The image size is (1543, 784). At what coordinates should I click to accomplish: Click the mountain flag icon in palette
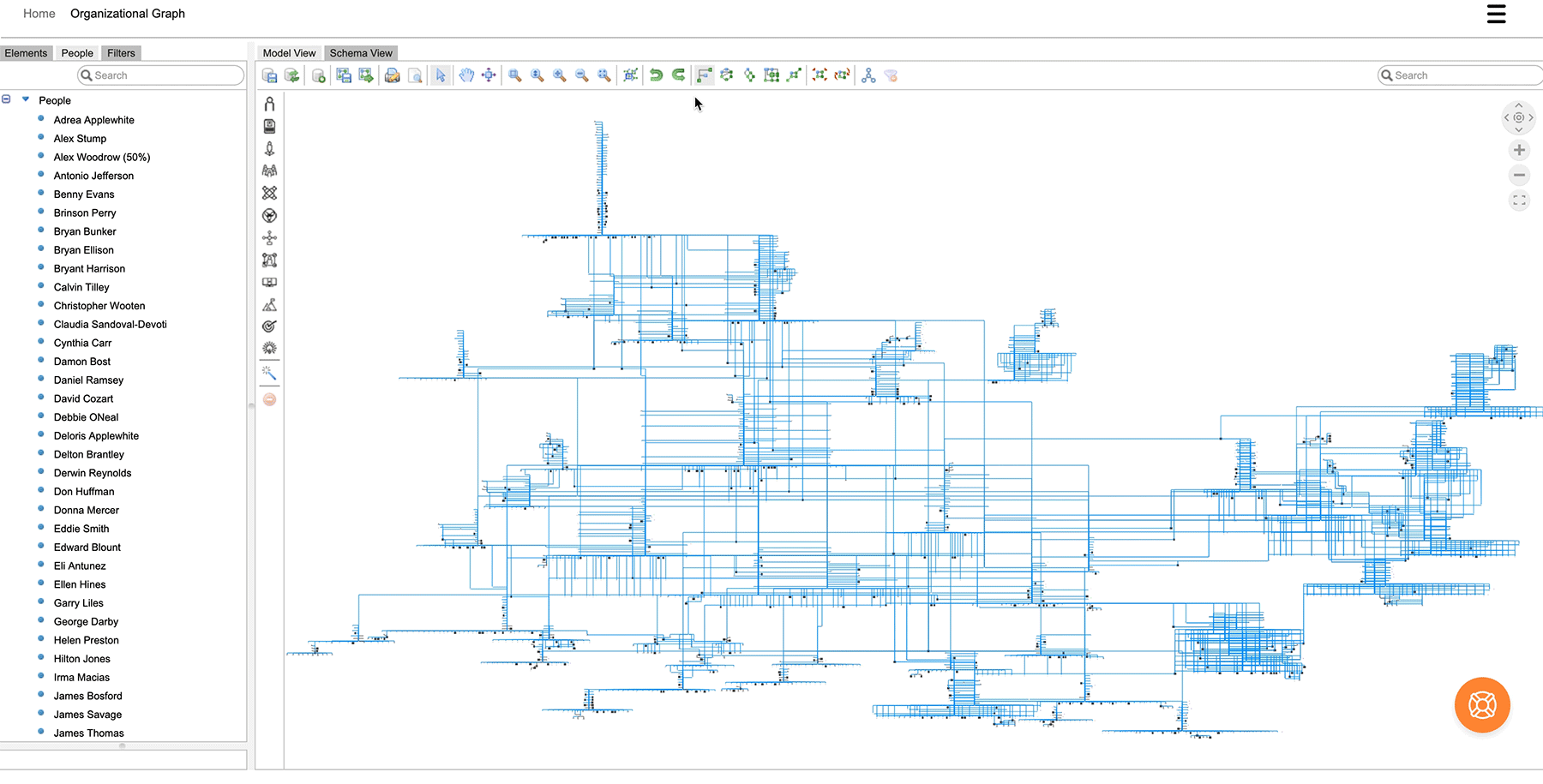(x=269, y=305)
